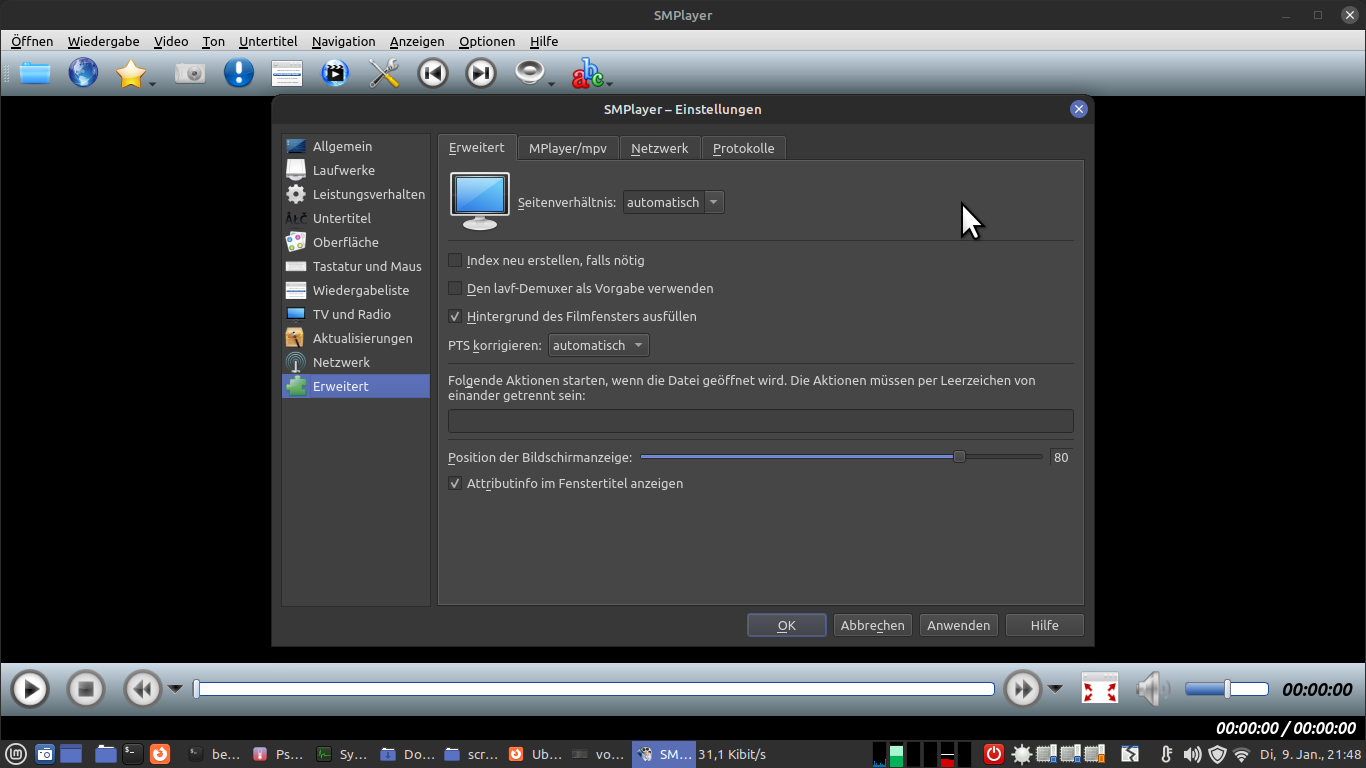Show file information via blue exclamation icon
The width and height of the screenshot is (1366, 768).
(238, 73)
